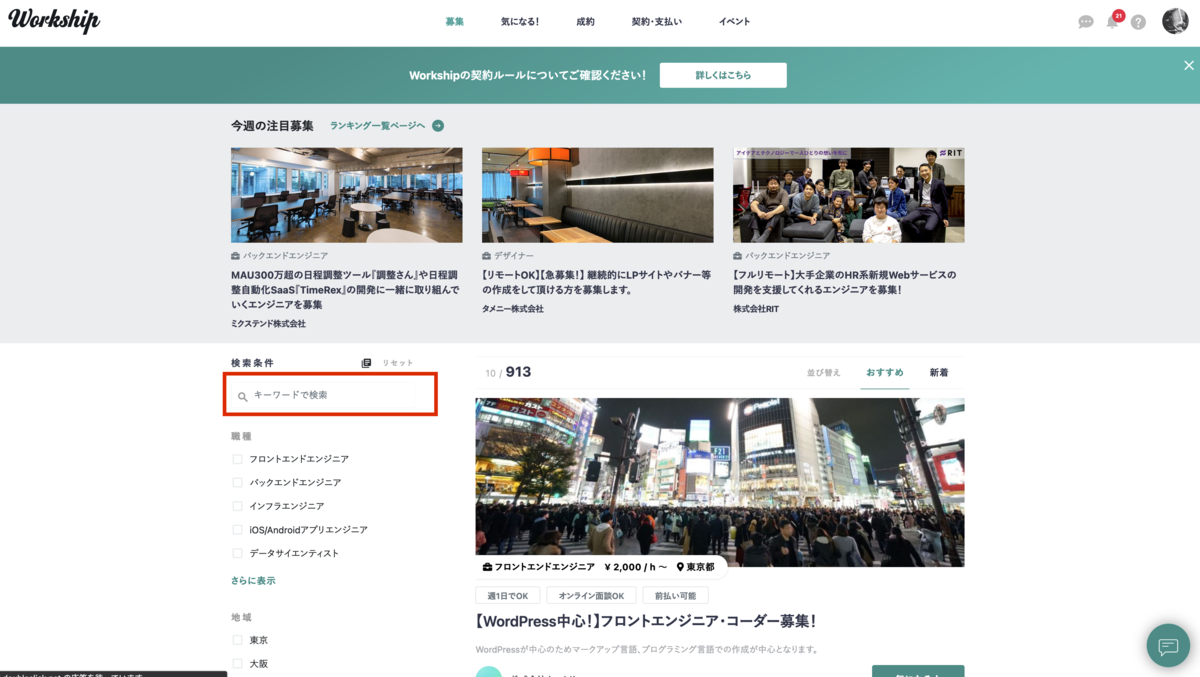Open the support chat widget

pos(1168,646)
